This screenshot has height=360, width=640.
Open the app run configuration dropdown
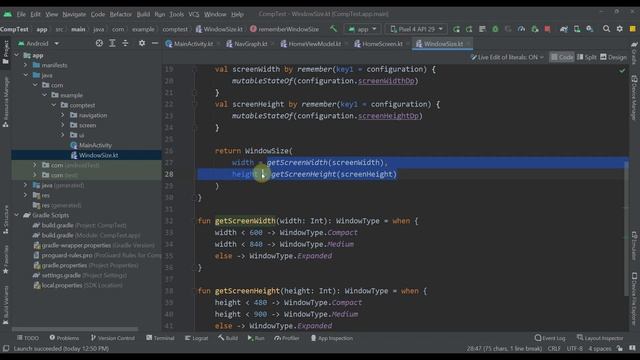[362, 29]
